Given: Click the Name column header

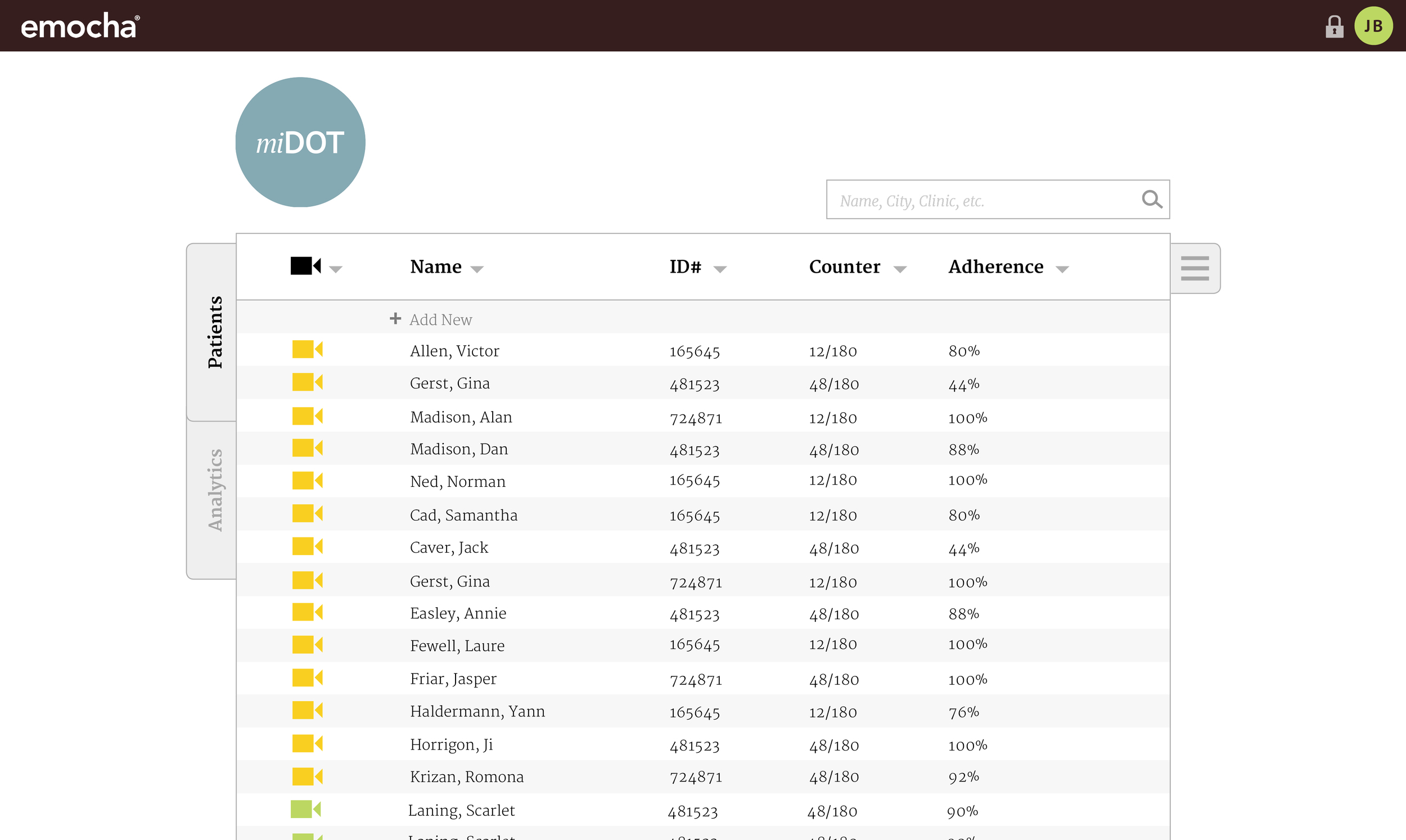Looking at the screenshot, I should pyautogui.click(x=436, y=267).
